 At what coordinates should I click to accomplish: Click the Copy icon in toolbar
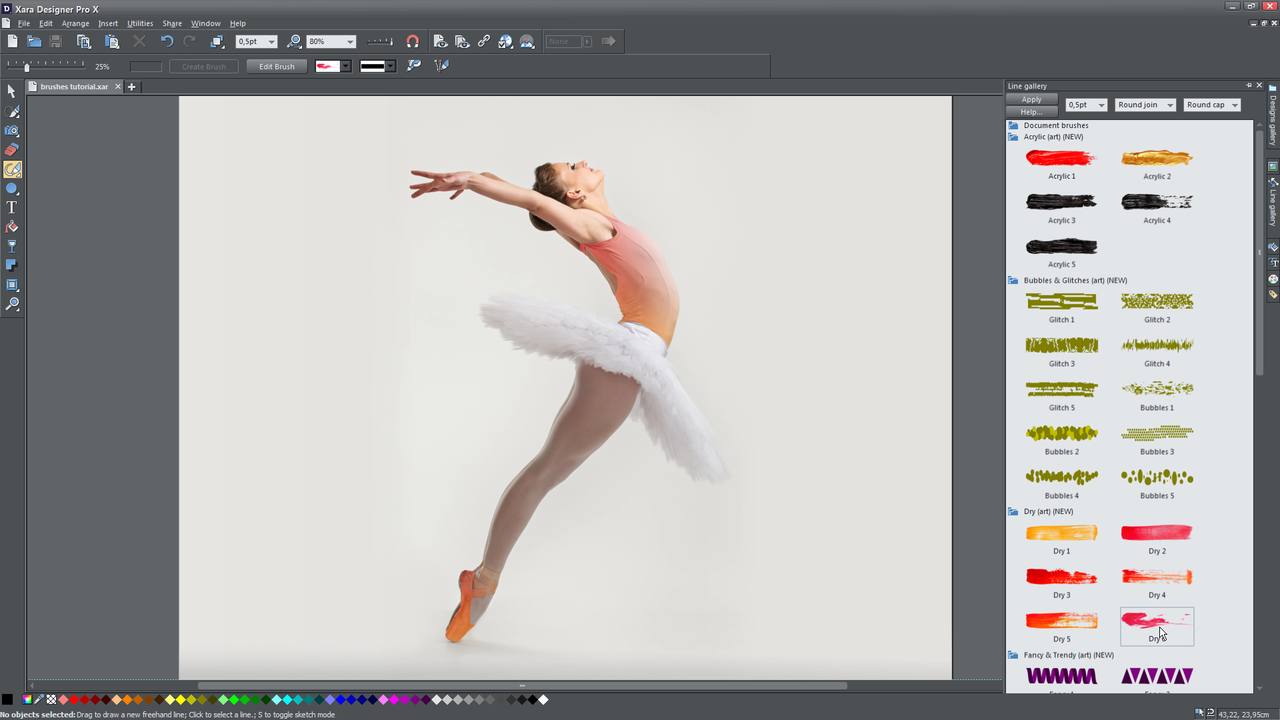point(84,41)
